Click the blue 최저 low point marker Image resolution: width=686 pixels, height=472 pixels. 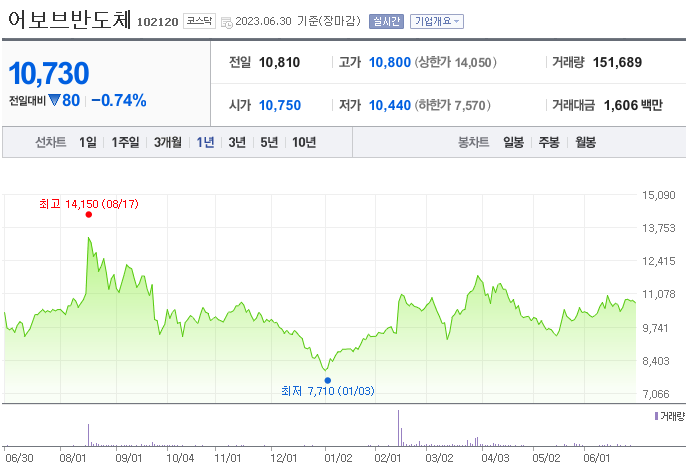328,381
